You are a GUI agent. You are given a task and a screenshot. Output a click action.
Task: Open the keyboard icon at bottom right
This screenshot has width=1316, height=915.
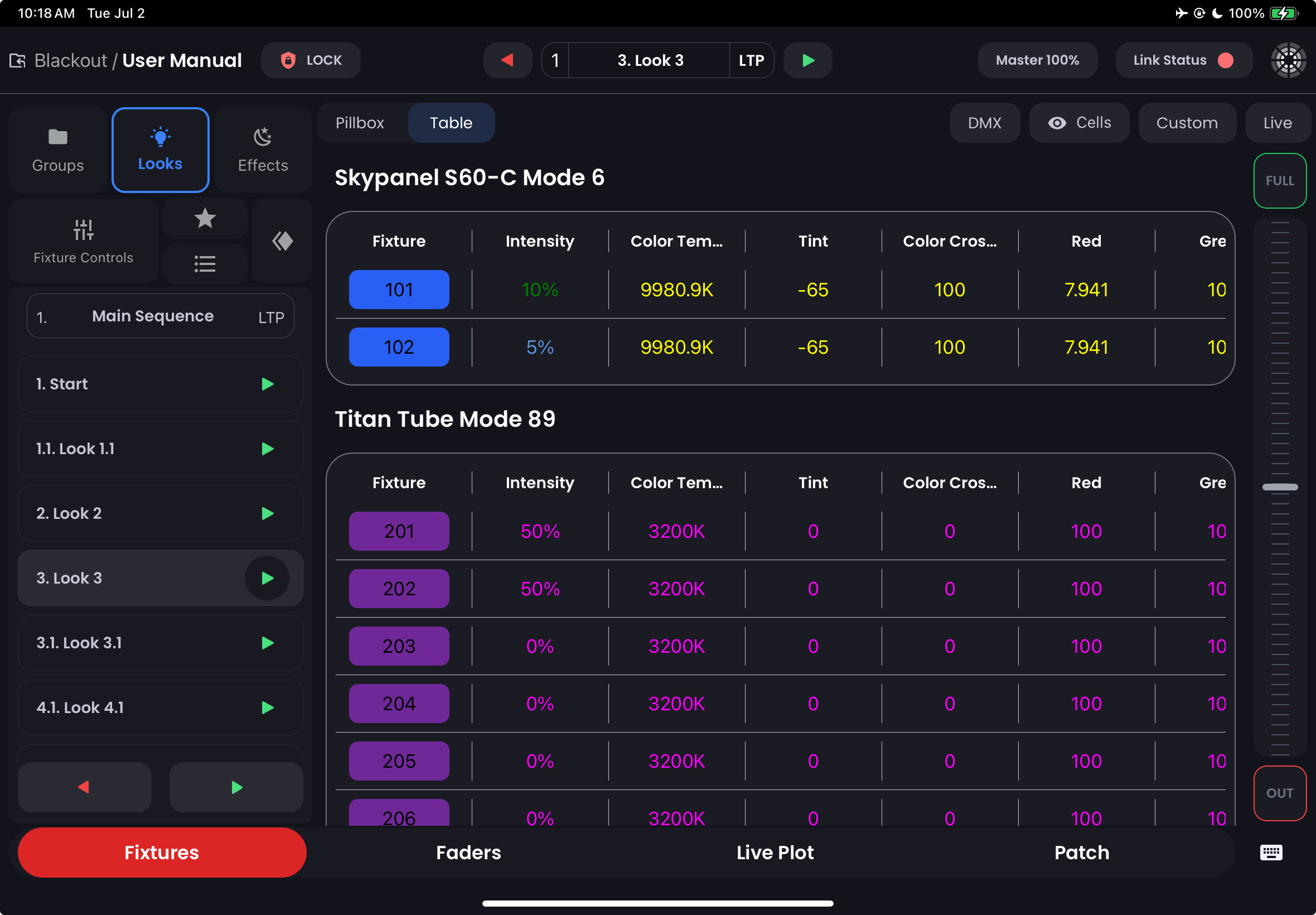tap(1271, 853)
